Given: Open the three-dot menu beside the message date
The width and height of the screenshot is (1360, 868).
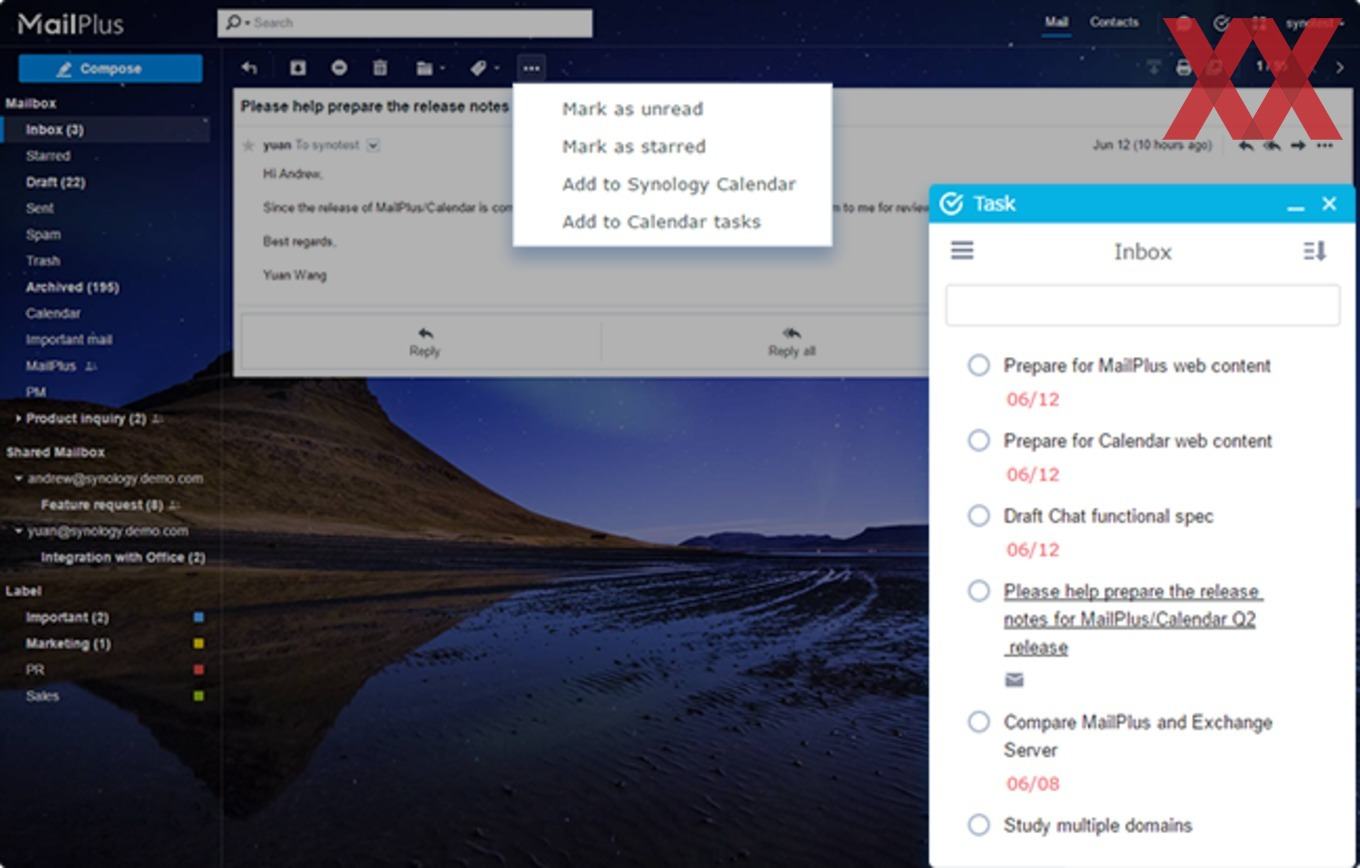Looking at the screenshot, I should tap(1325, 146).
